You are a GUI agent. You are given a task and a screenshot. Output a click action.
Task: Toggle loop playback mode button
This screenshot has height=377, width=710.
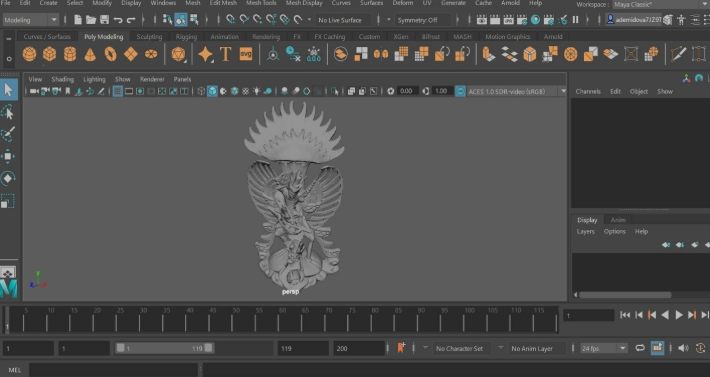[640, 348]
